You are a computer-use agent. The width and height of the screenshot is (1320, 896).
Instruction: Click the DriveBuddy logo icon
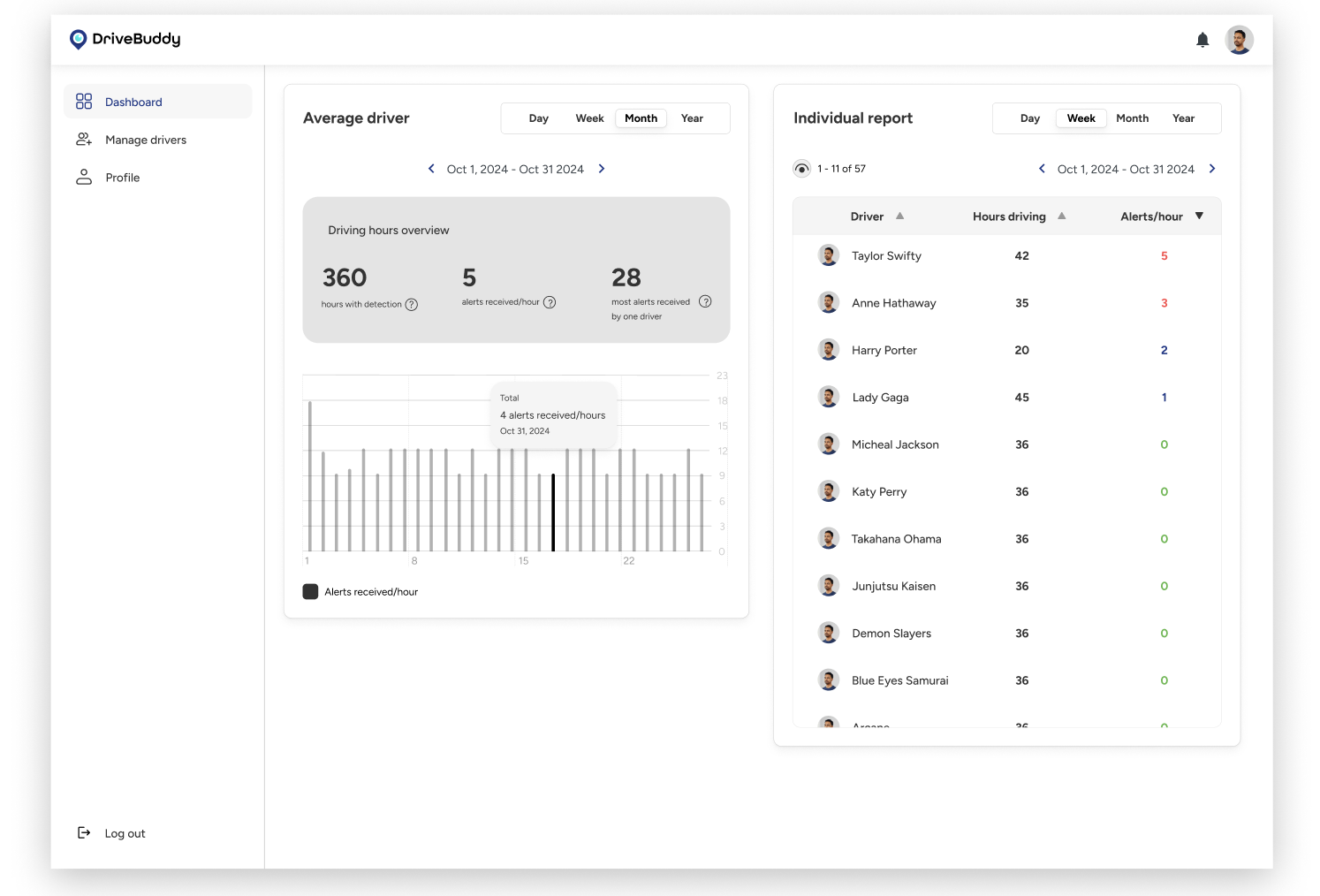point(79,39)
